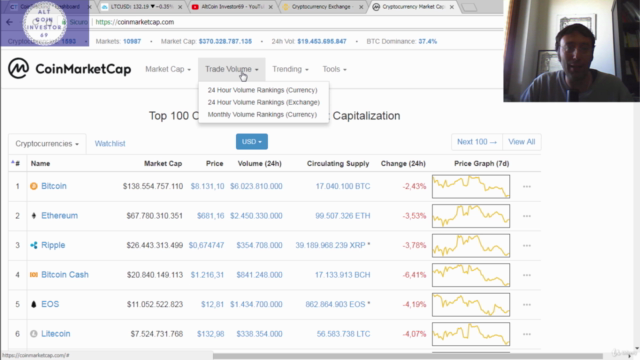The height and width of the screenshot is (360, 640).
Task: Open the Bitcoin Cash row more-options ellipsis
Action: pos(527,275)
